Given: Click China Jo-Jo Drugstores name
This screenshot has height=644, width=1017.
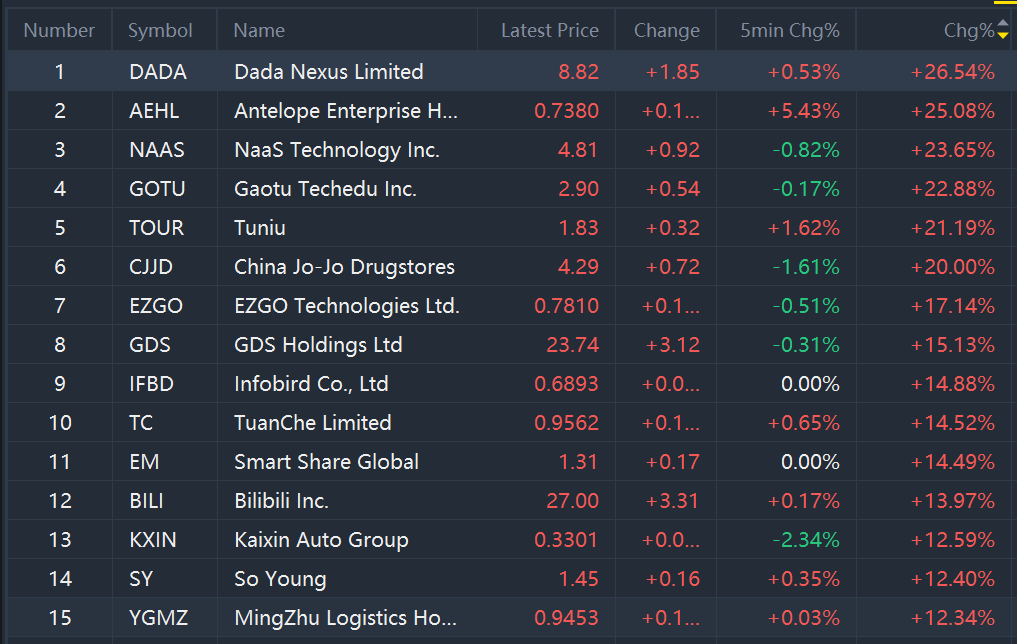Looking at the screenshot, I should (x=344, y=267).
